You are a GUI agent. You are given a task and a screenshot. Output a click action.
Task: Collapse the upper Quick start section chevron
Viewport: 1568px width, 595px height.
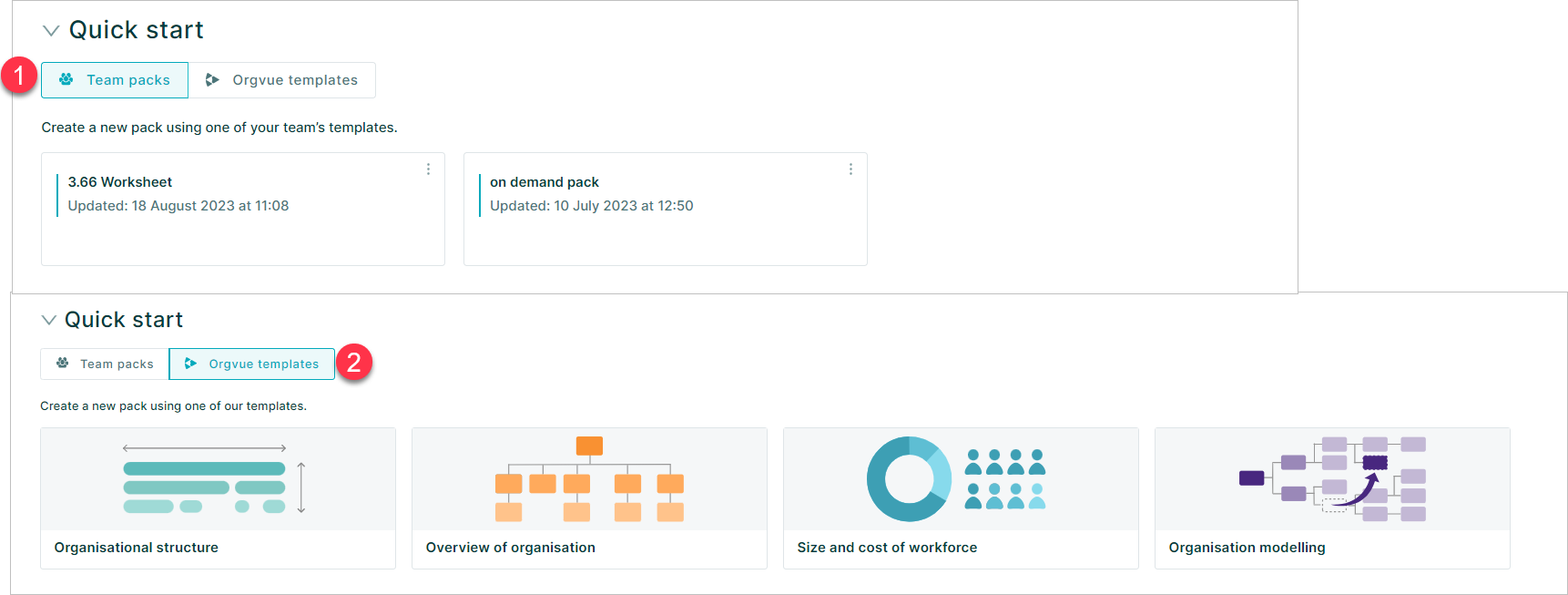(51, 31)
